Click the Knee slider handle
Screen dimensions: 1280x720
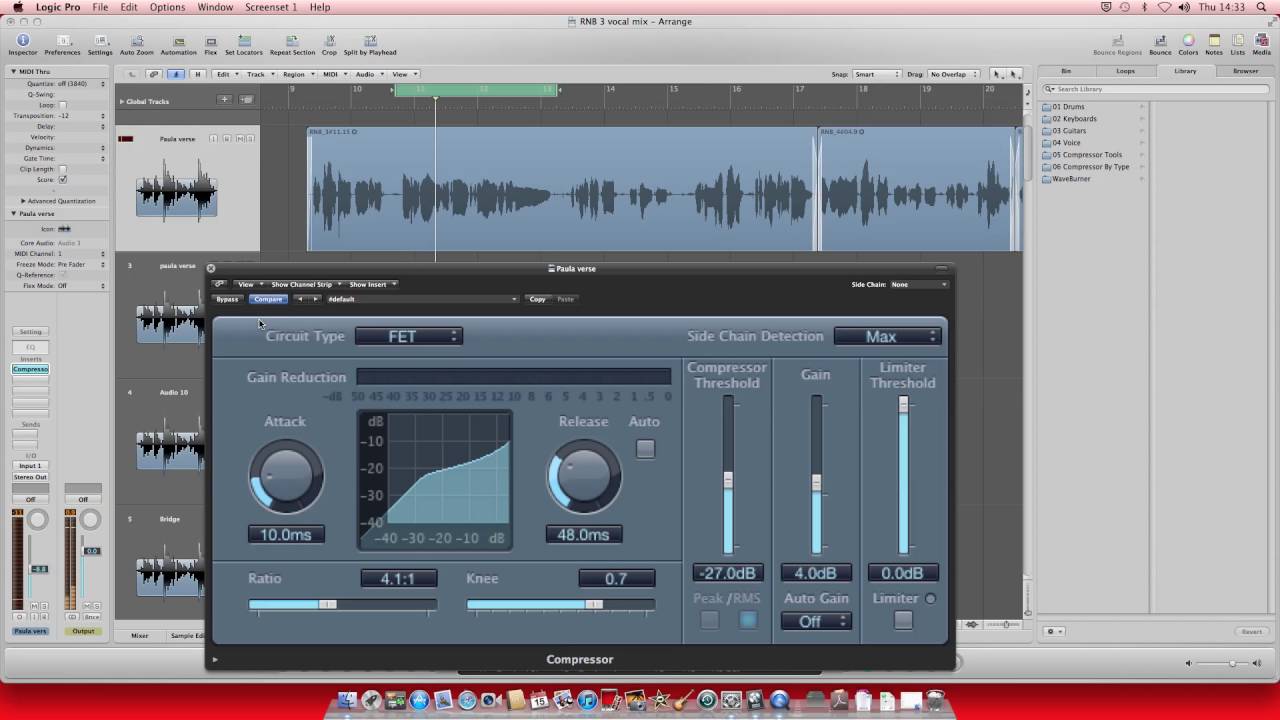(594, 604)
